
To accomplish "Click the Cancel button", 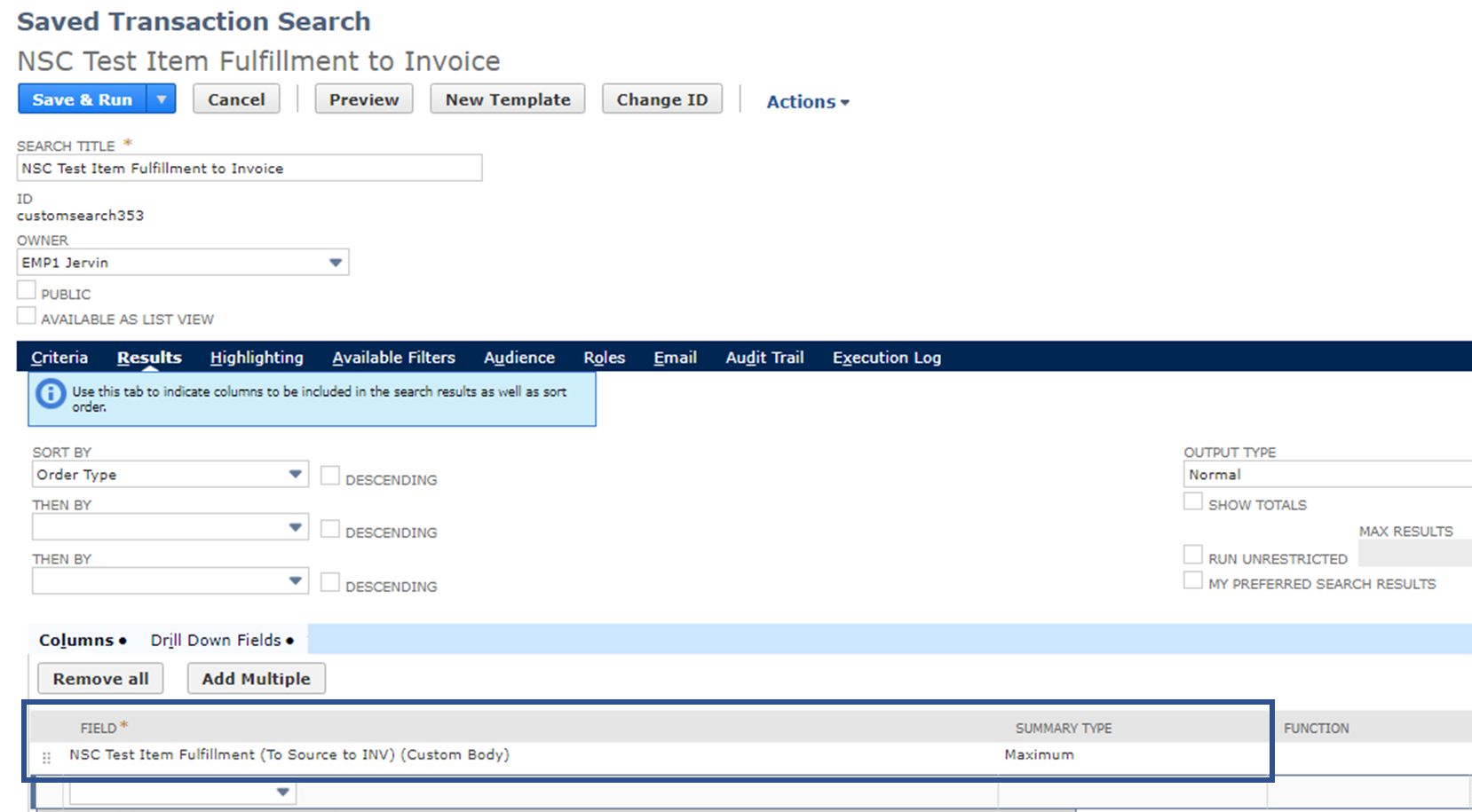I will point(236,99).
